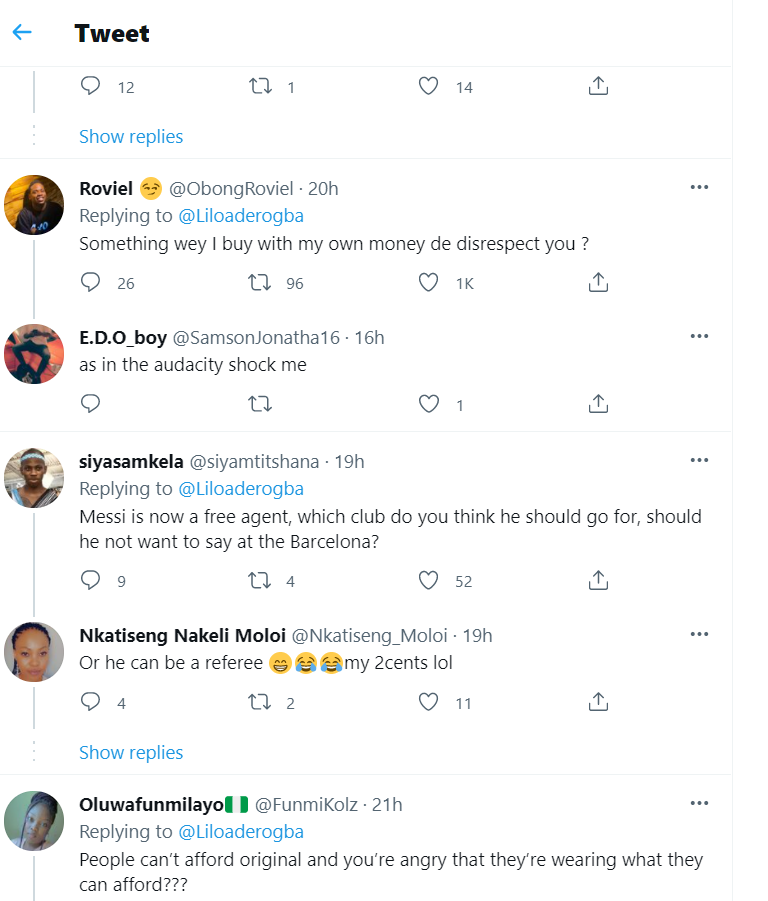Like siyasamkela's tweet about Messi

coord(429,580)
